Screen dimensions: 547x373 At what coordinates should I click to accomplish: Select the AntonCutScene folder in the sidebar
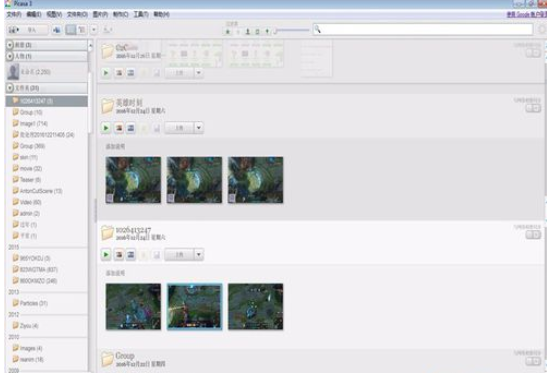(x=37, y=191)
